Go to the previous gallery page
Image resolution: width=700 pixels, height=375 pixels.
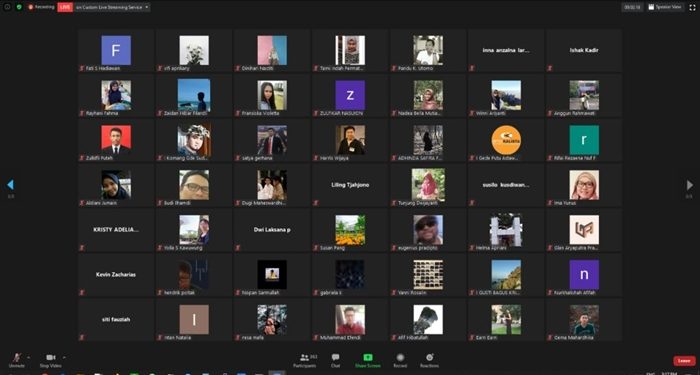click(10, 184)
